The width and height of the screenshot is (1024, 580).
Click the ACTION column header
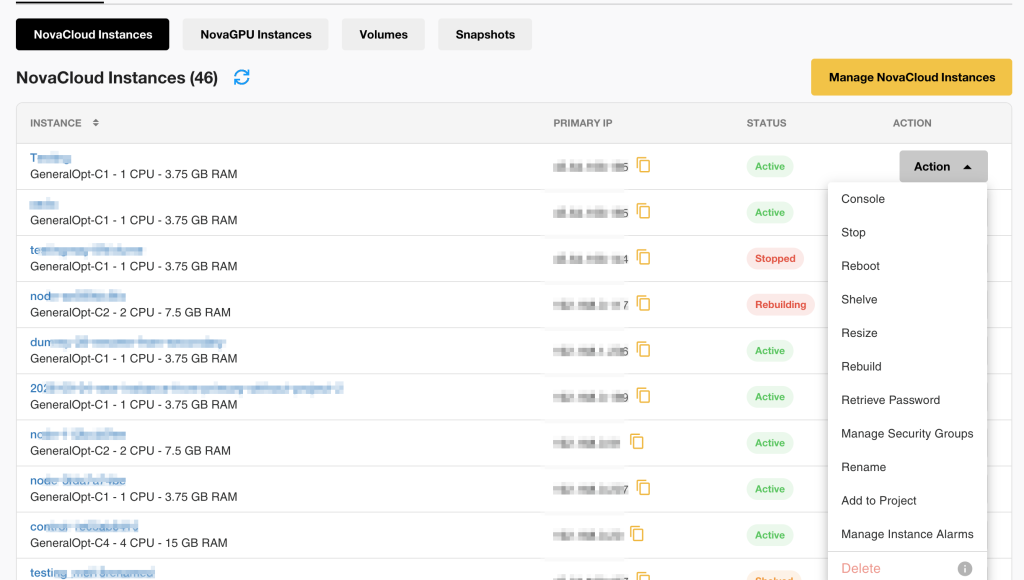pos(912,123)
